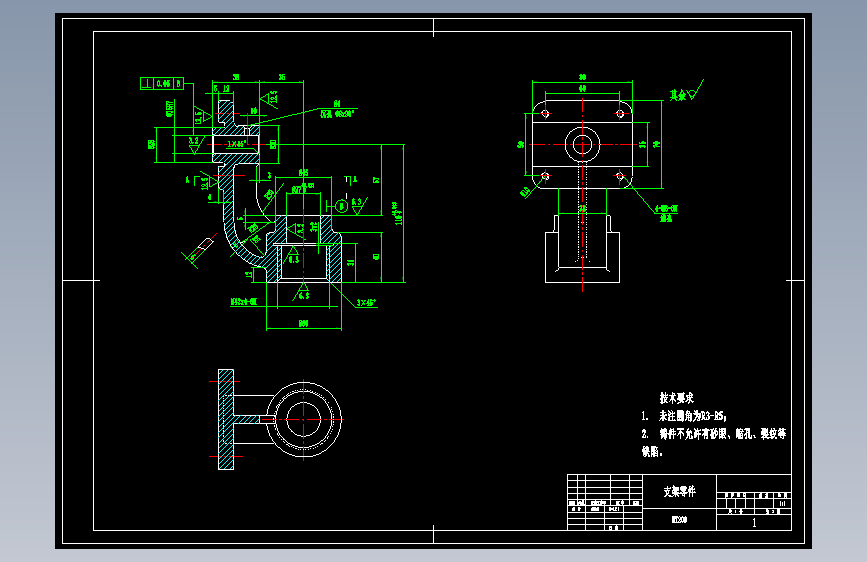Click the '12.5' roughness symbol at top right of flange
The image size is (867, 562).
click(x=269, y=99)
